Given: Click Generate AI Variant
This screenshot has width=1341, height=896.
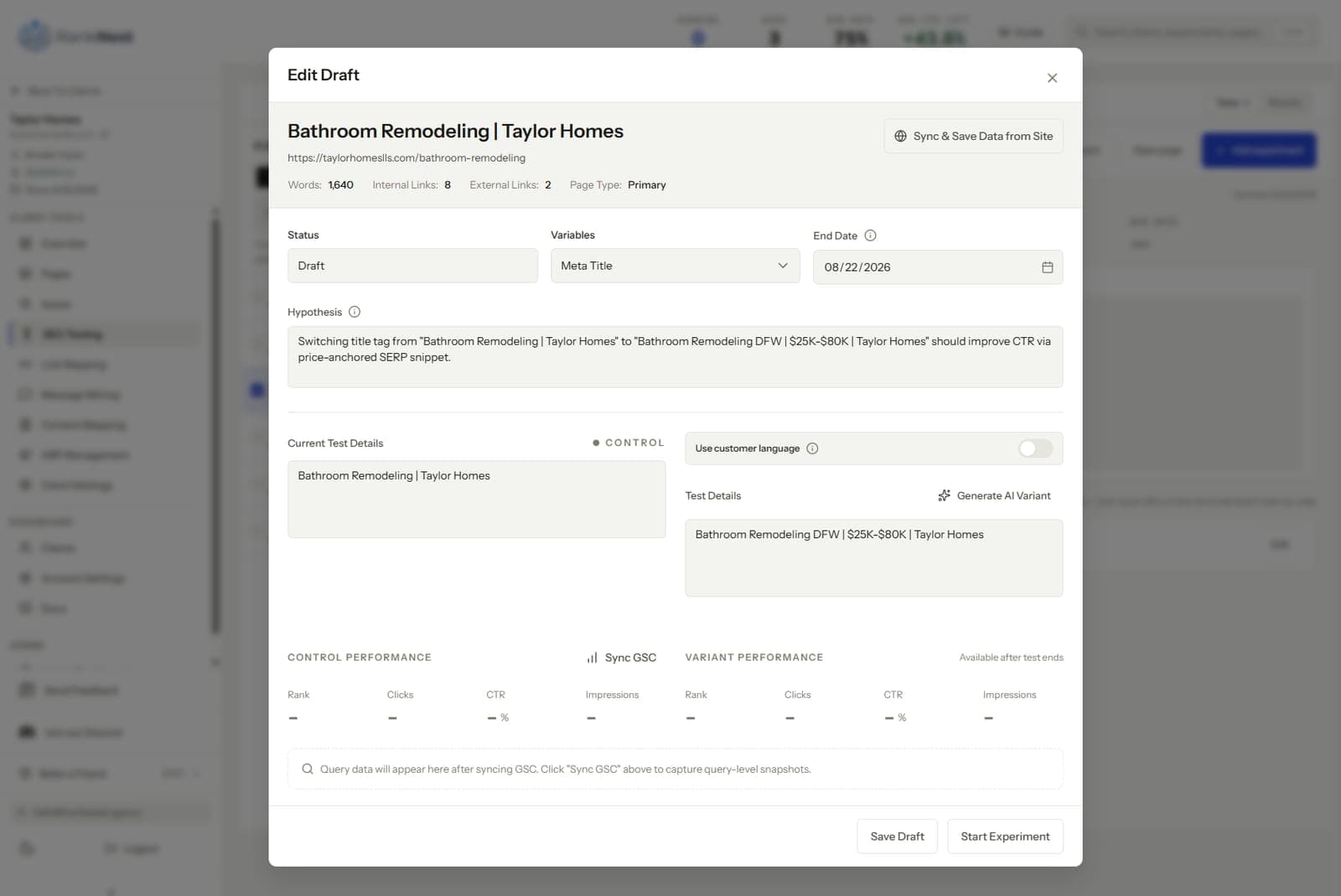Looking at the screenshot, I should 994,495.
